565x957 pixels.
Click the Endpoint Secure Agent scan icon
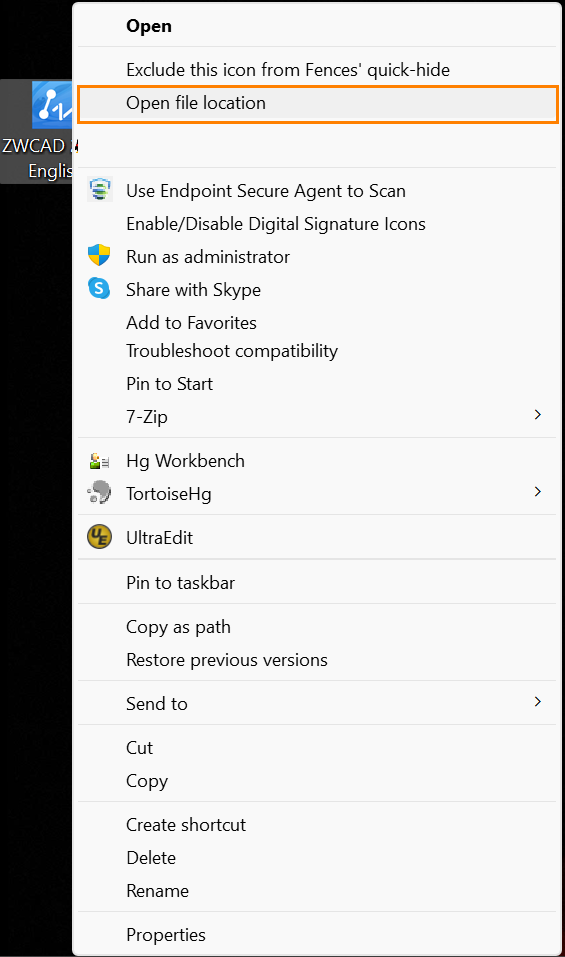tap(99, 190)
